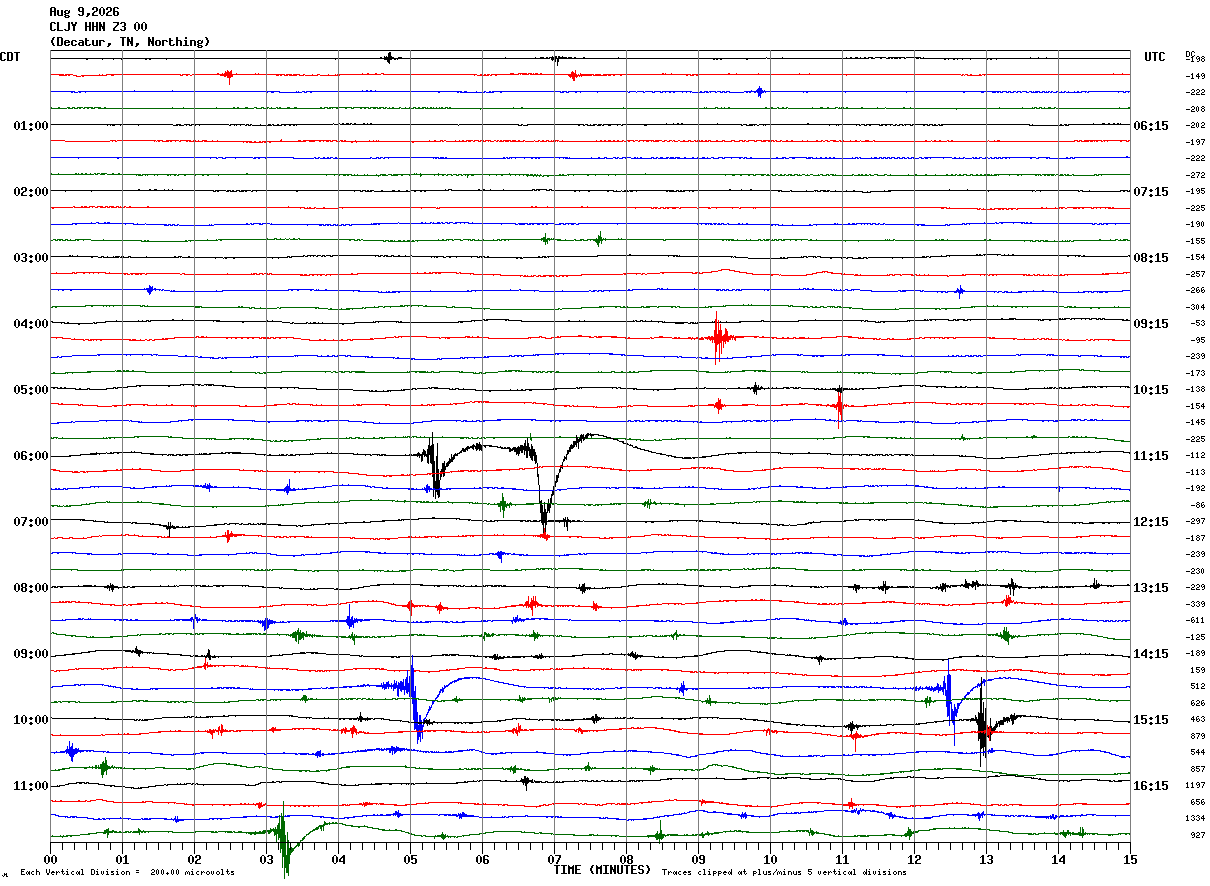Viewport: 1210px width, 886px height.
Task: Click the 09:15 UTC time label
Action: pos(1151,324)
